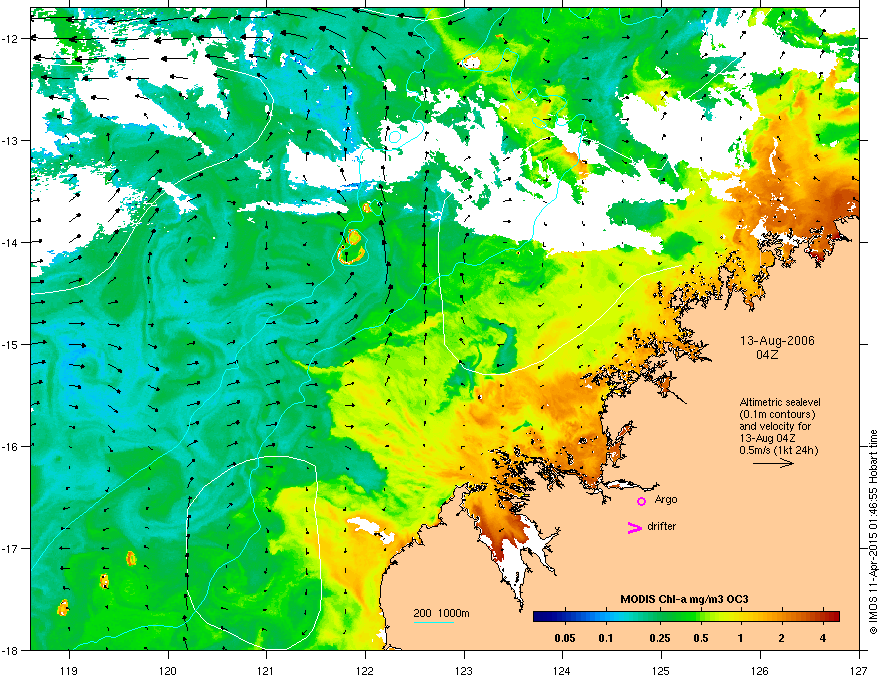Click the '(0.1m contours)' legend text
Viewport: 880px width, 680px height.
777,415
